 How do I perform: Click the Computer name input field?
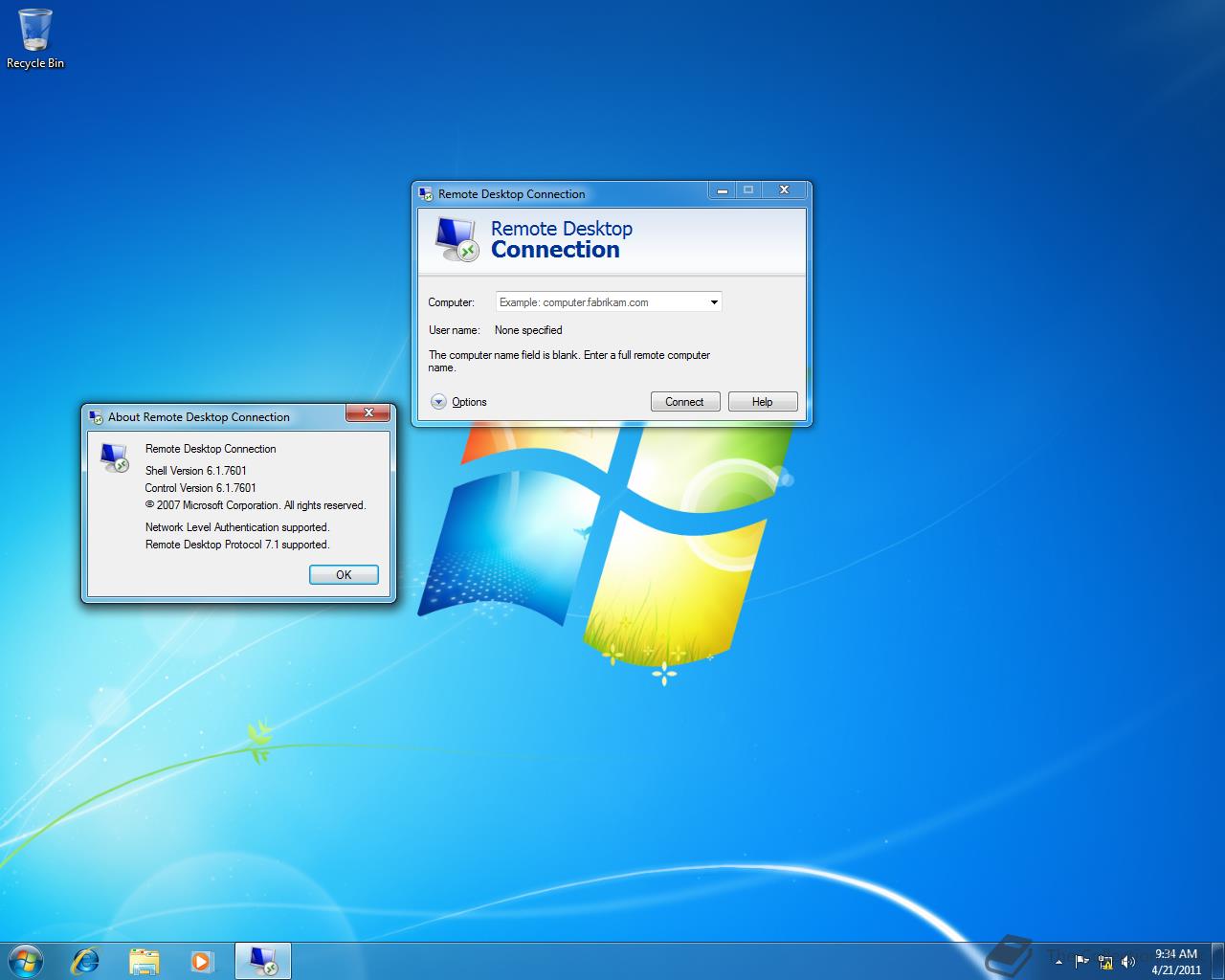pos(601,302)
